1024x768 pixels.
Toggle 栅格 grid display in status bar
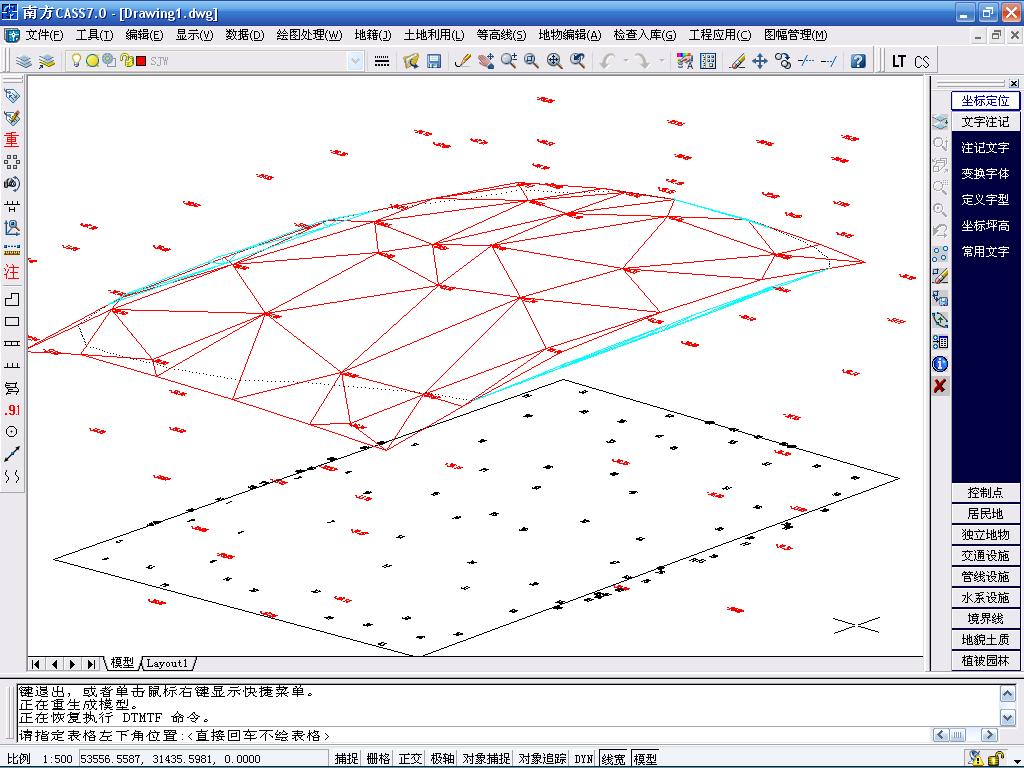[x=378, y=759]
